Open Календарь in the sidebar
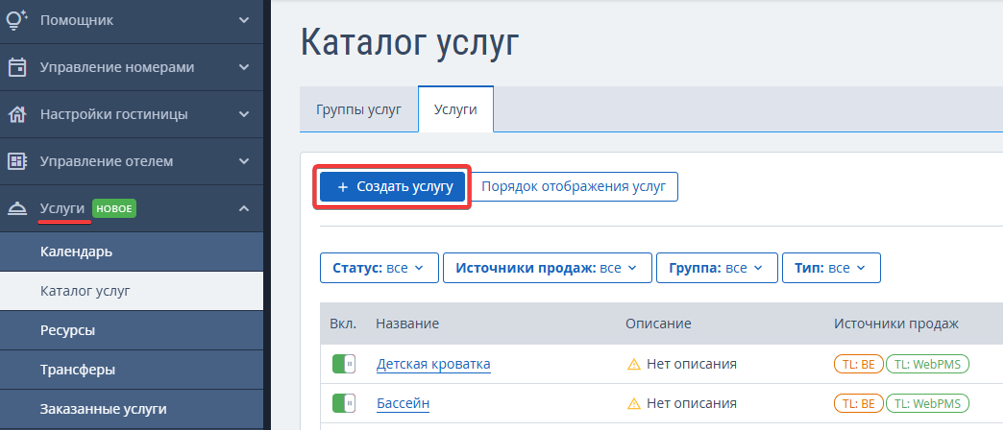The image size is (1003, 430). click(x=76, y=251)
